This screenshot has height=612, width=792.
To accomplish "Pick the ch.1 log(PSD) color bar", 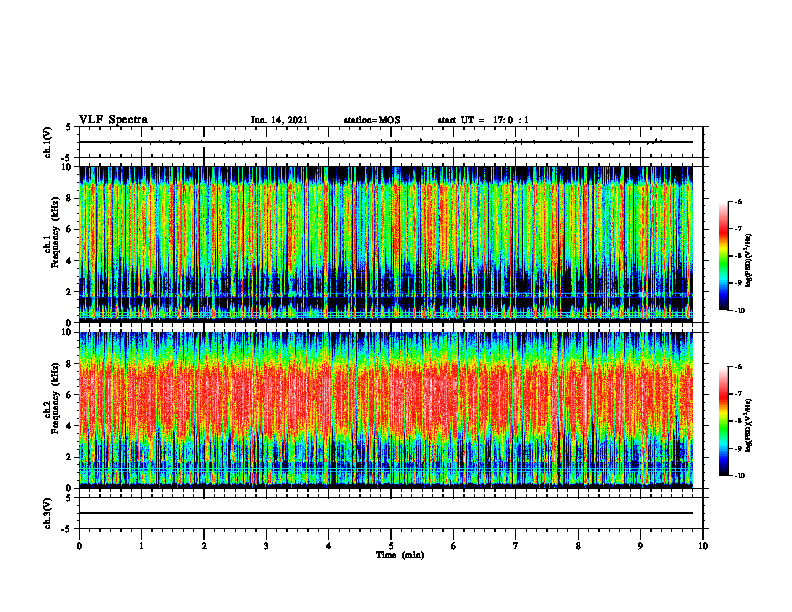I will (x=724, y=256).
